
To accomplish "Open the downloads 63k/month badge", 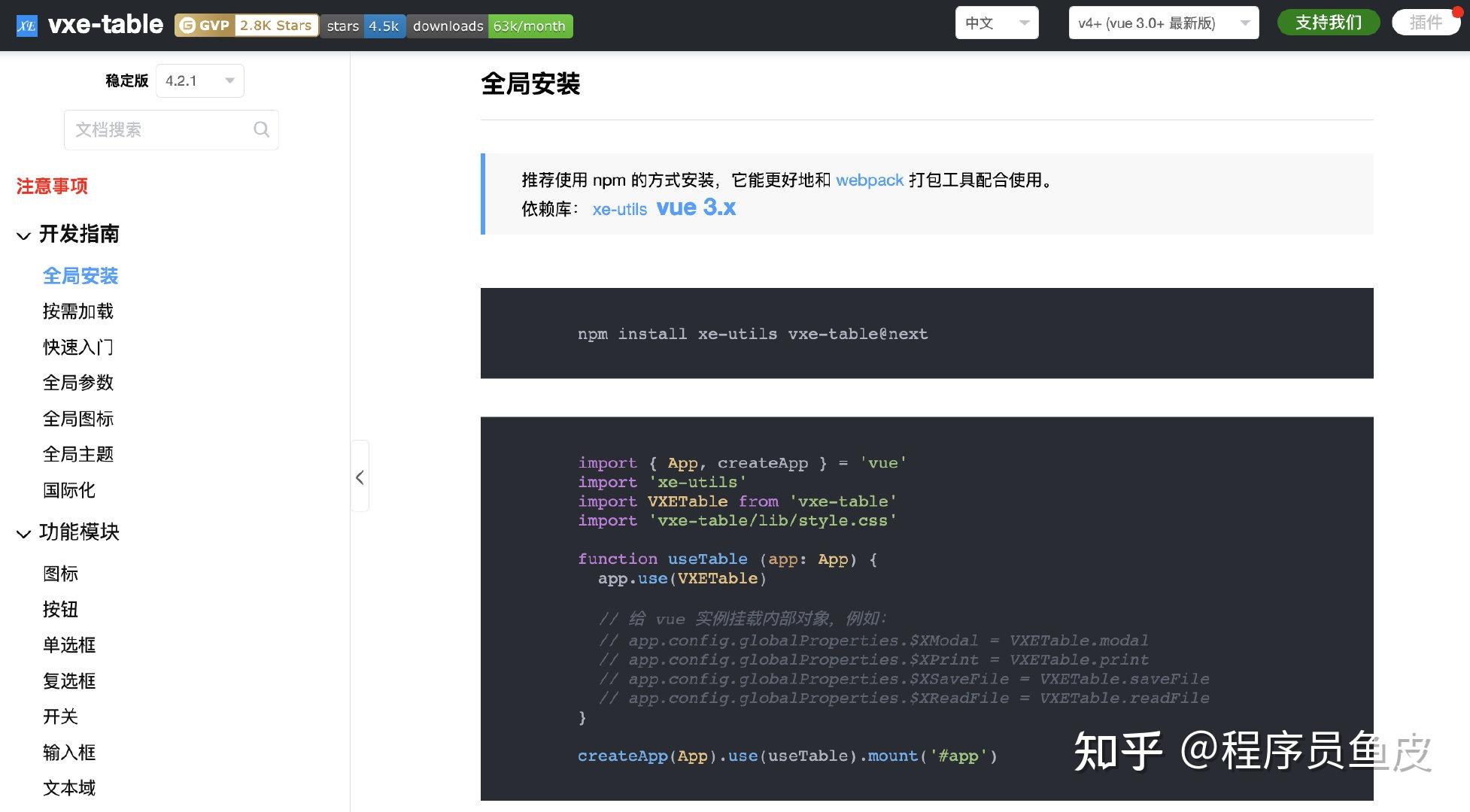I will [490, 26].
